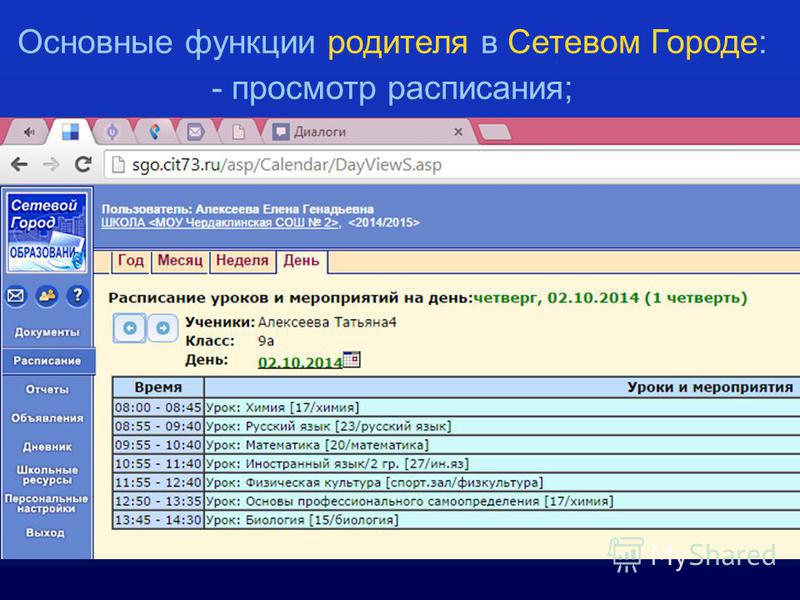Click the Уроки и мероприятия column header
The width and height of the screenshot is (800, 600).
502,387
